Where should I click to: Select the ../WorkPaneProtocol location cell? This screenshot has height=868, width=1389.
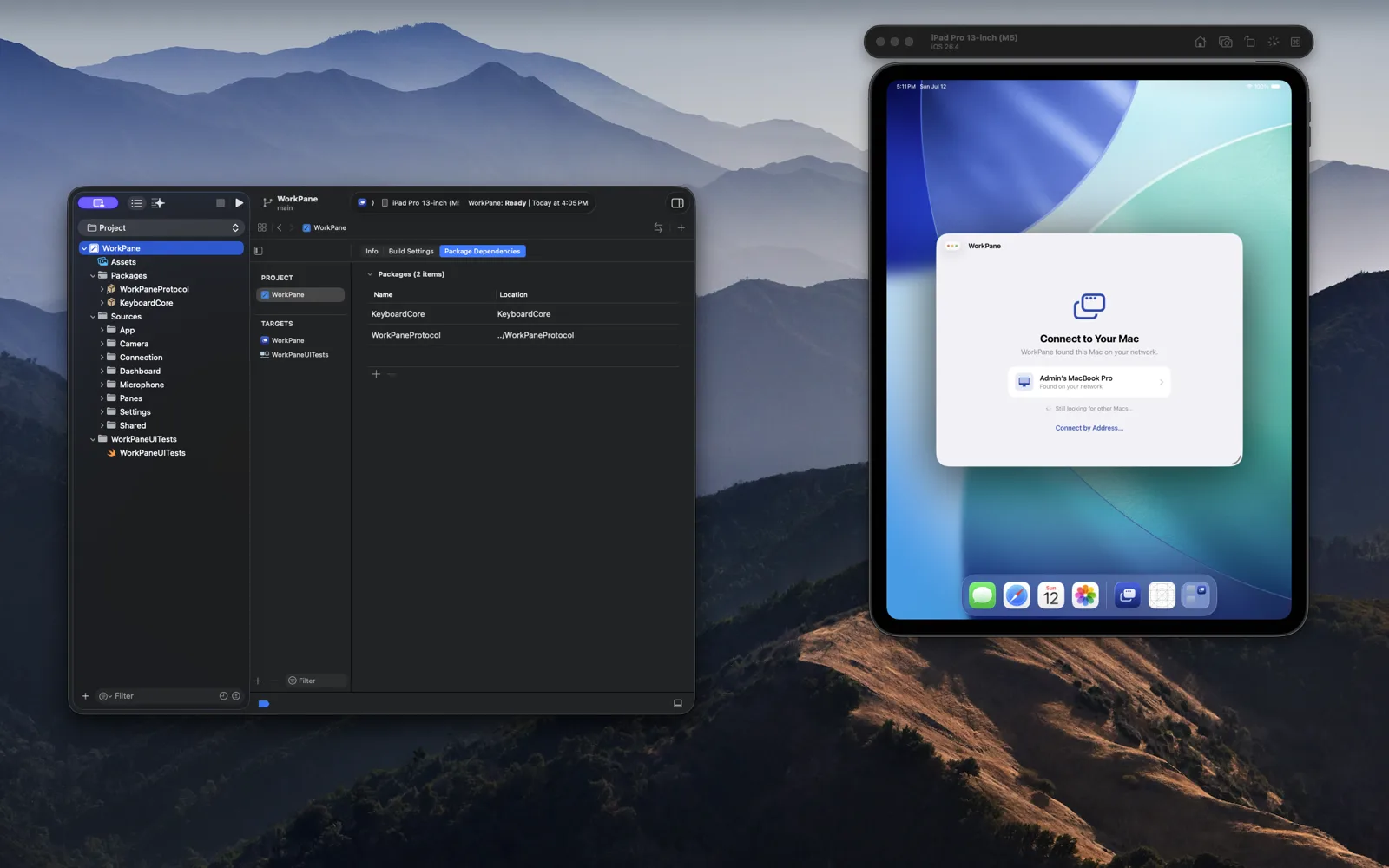(x=536, y=335)
